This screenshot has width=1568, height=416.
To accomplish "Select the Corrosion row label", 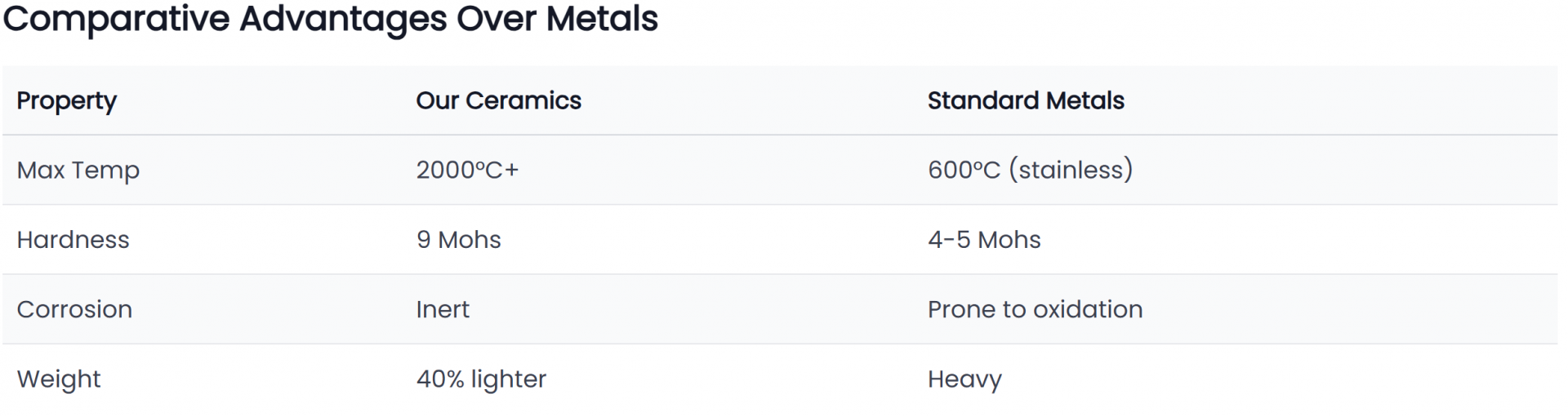I will click(x=74, y=309).
